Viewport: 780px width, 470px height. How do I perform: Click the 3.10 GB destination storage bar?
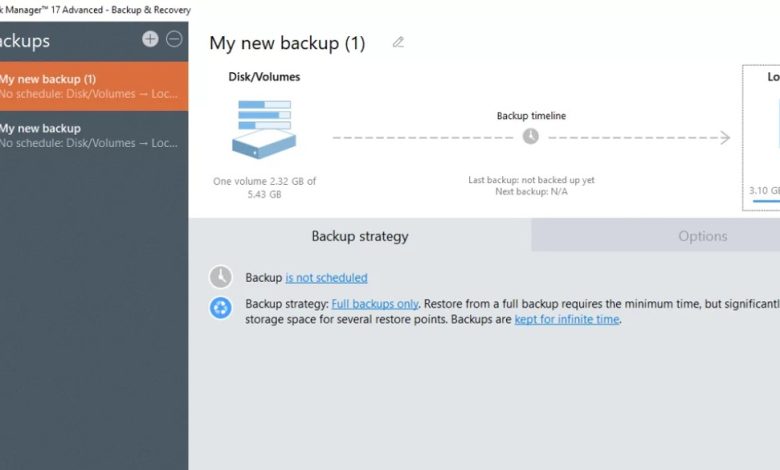point(765,200)
